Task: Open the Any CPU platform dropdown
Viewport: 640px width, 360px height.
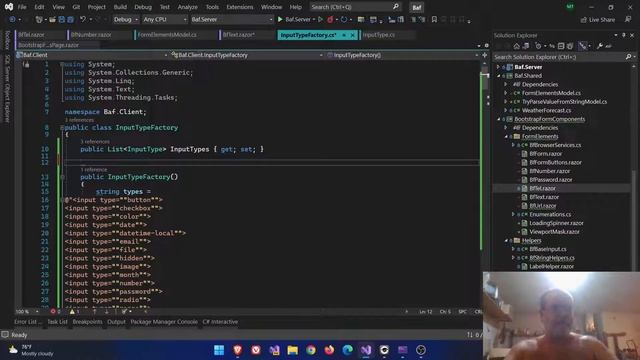Action: point(165,19)
